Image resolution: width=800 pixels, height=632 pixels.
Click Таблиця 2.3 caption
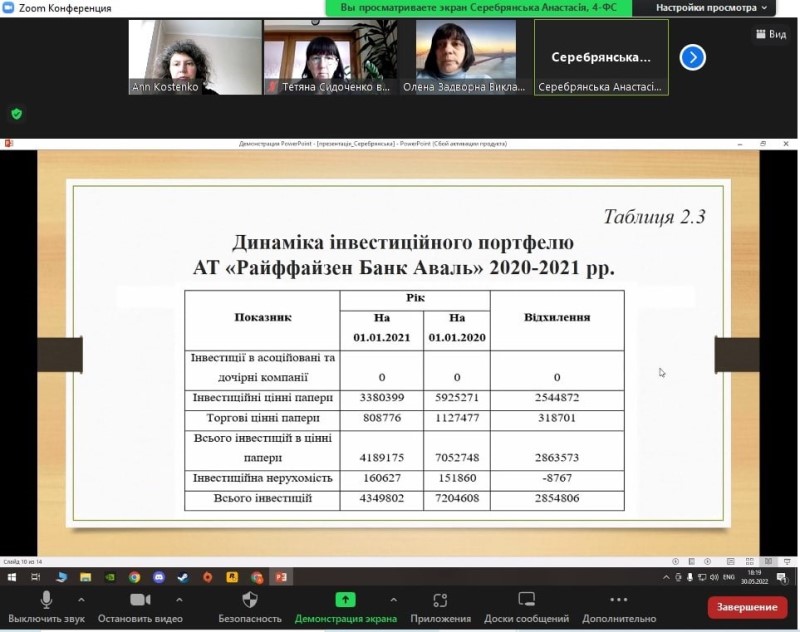(x=655, y=217)
